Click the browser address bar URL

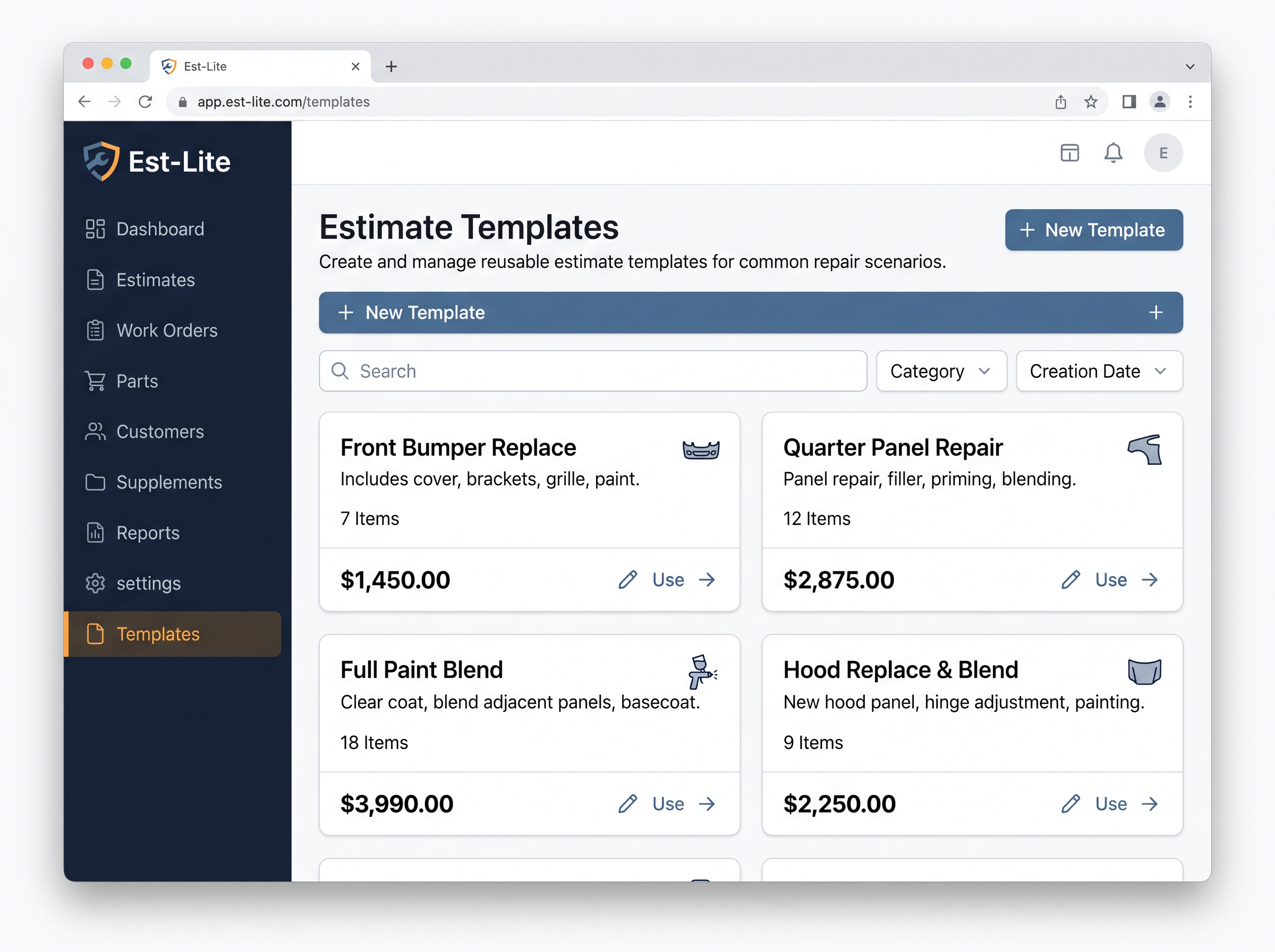click(x=284, y=102)
